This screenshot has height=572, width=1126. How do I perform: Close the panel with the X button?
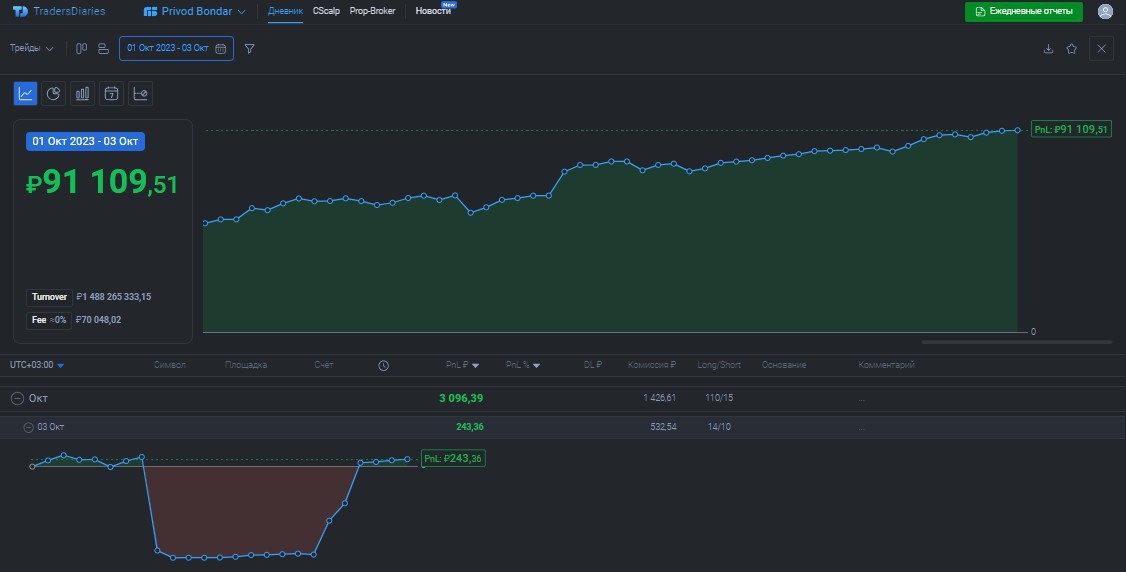click(1101, 49)
